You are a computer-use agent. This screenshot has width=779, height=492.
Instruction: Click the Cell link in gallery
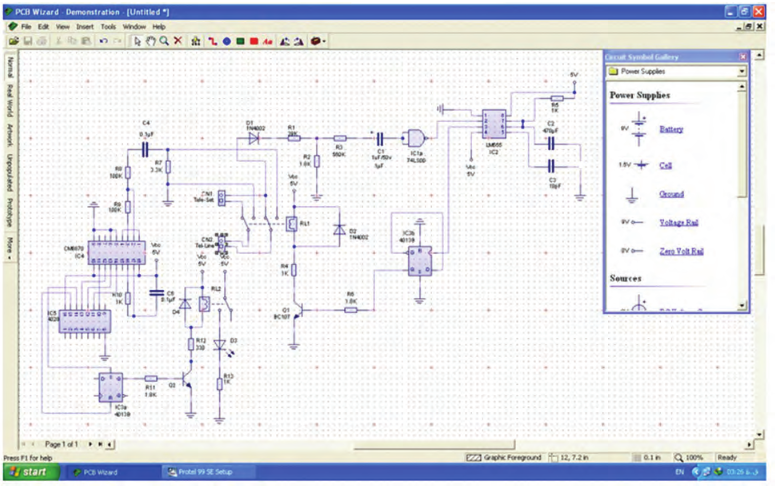[665, 165]
